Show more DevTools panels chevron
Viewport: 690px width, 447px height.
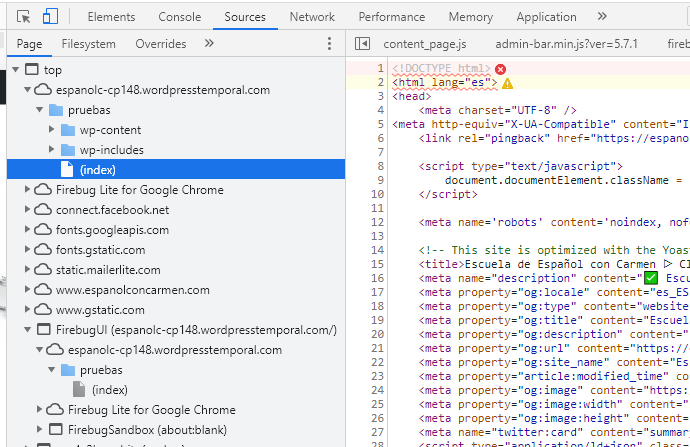[602, 17]
